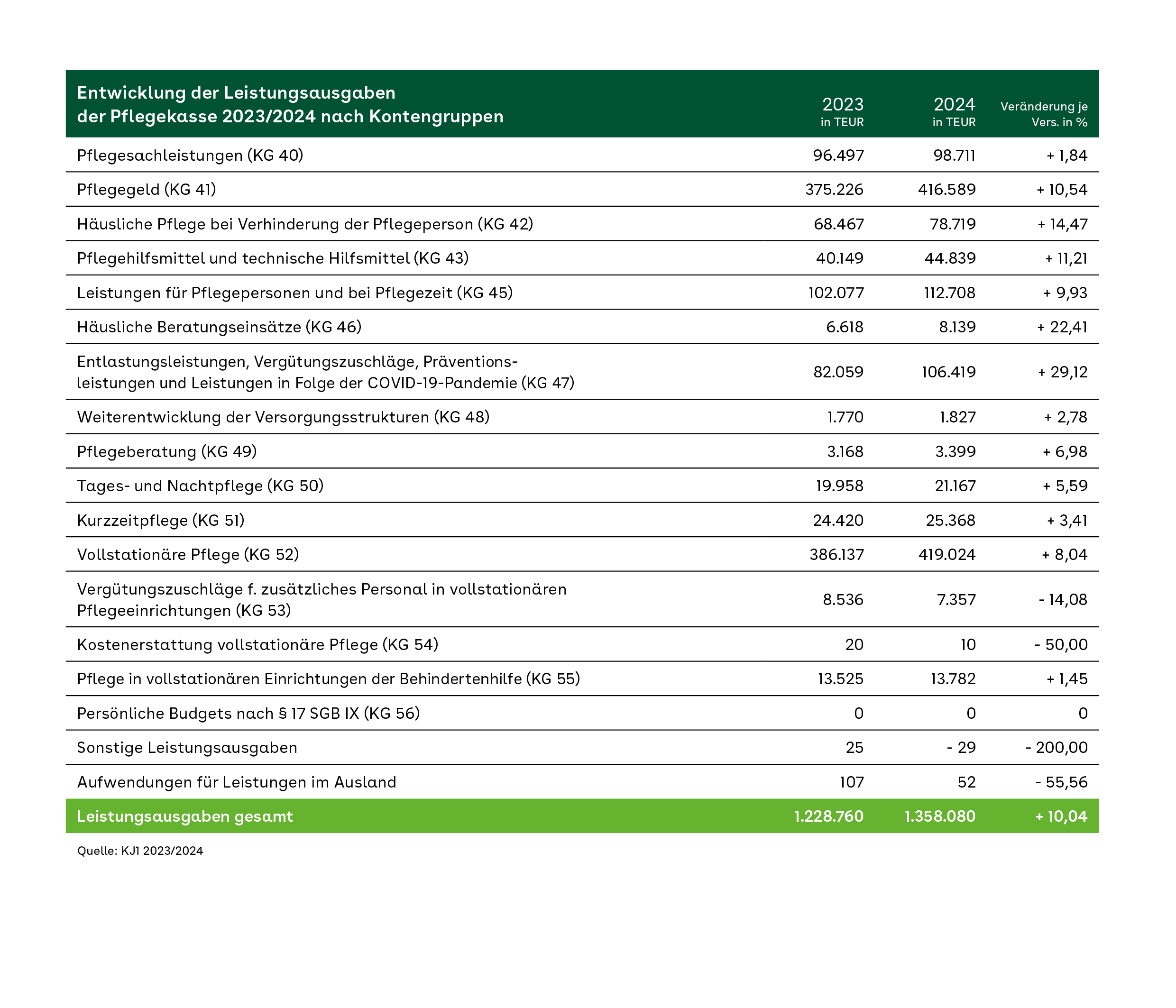Image resolution: width=1176 pixels, height=1008 pixels.
Task: Click the change value '+ 14,47'
Action: [x=1063, y=224]
